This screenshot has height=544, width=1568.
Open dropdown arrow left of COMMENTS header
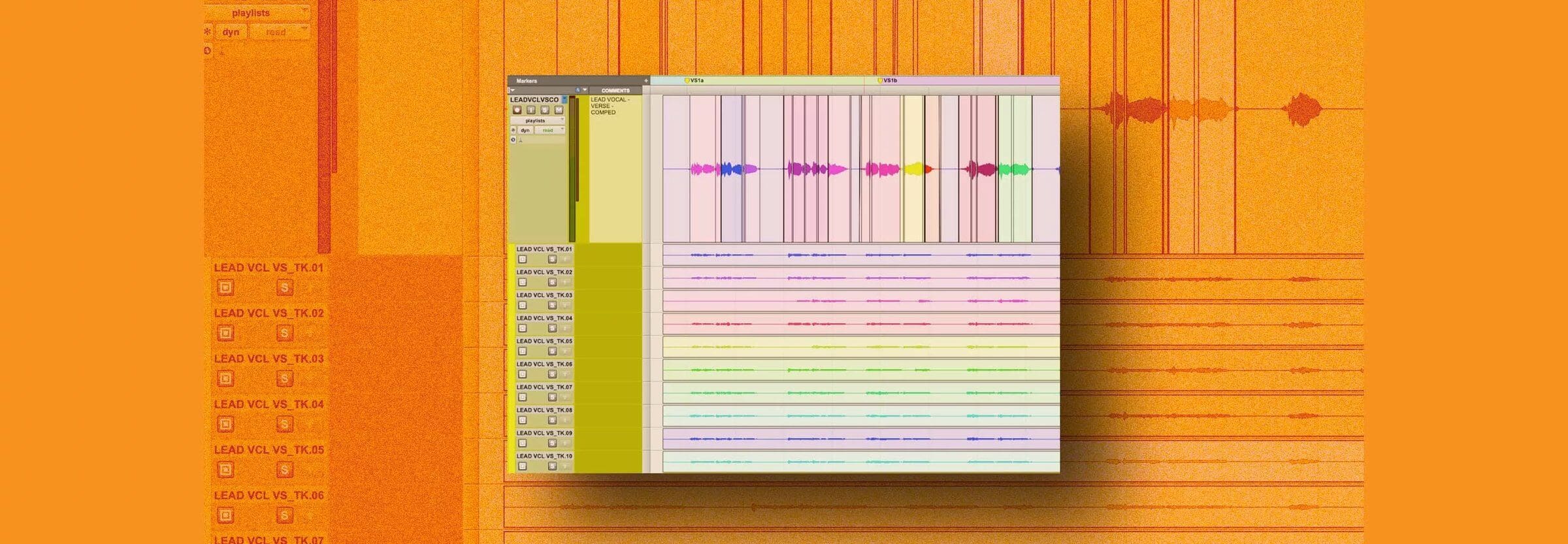585,89
